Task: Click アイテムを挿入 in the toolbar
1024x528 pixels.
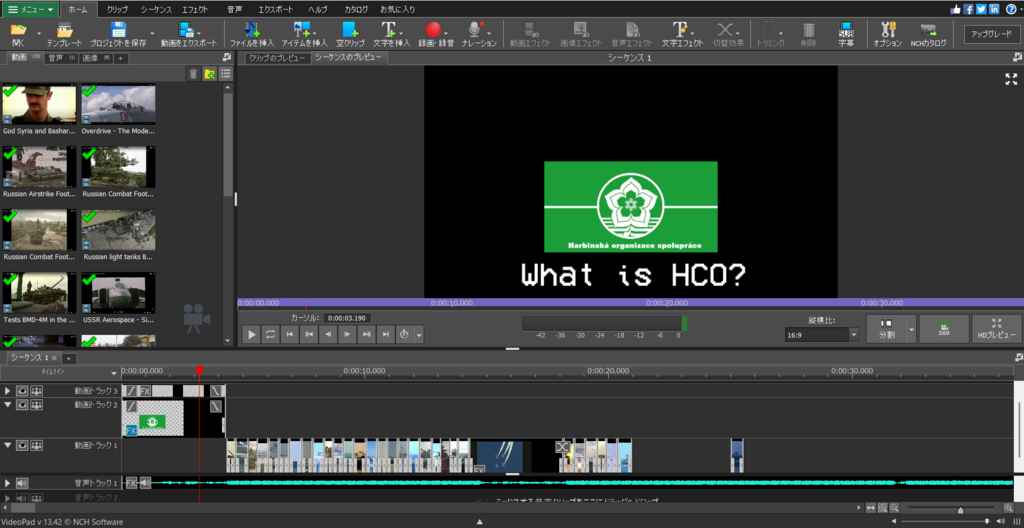Action: point(304,34)
